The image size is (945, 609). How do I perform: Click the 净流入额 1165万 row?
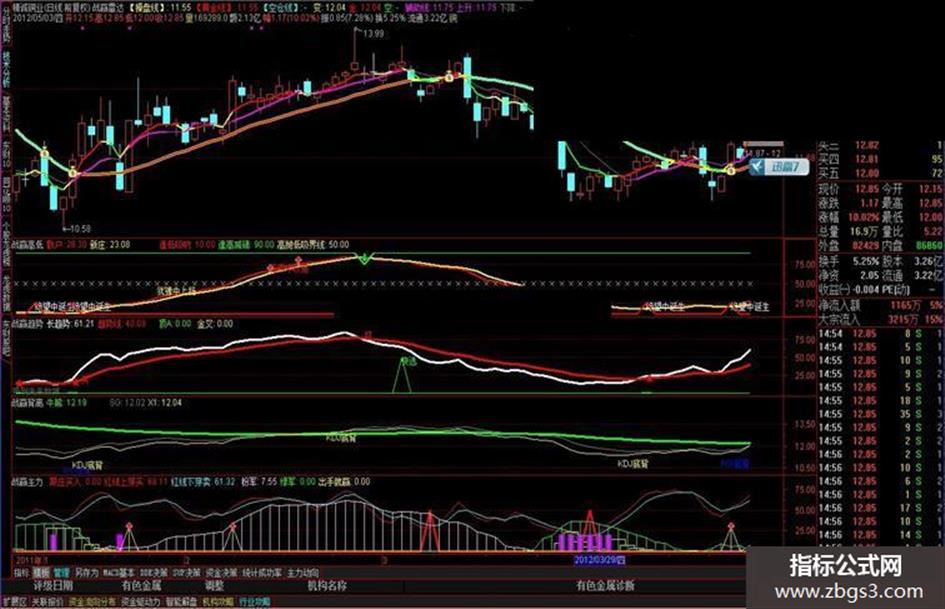pyautogui.click(x=880, y=305)
